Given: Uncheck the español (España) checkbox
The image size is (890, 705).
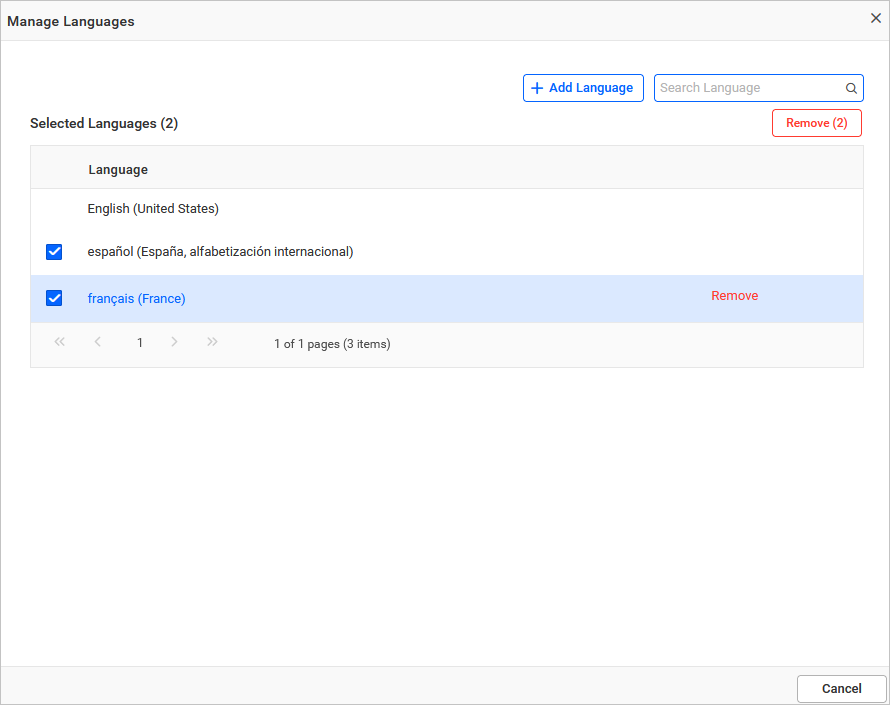Looking at the screenshot, I should 54,252.
